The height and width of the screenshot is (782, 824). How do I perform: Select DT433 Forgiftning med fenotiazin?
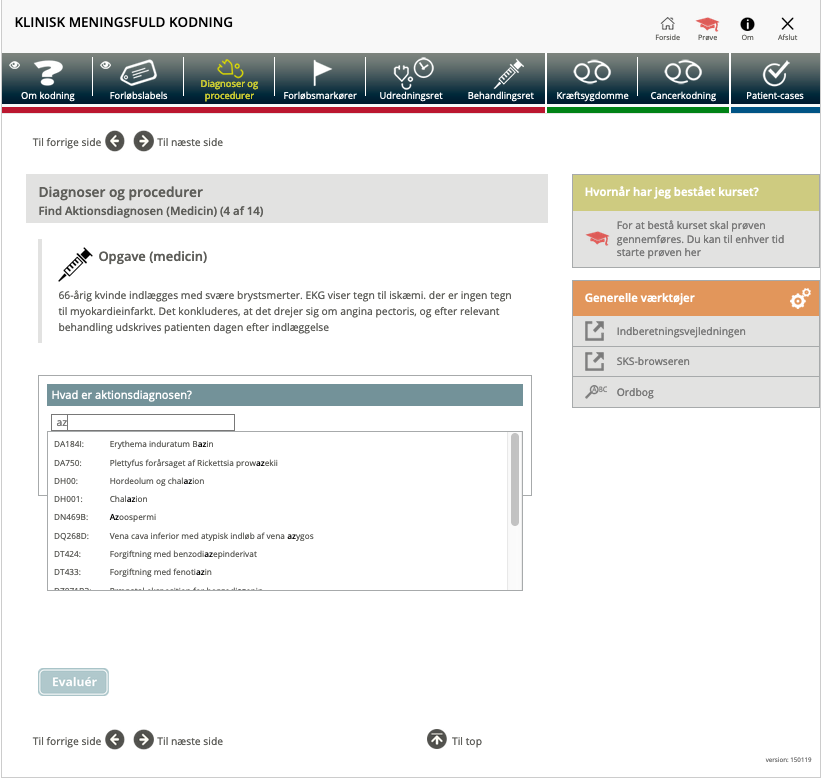point(279,572)
